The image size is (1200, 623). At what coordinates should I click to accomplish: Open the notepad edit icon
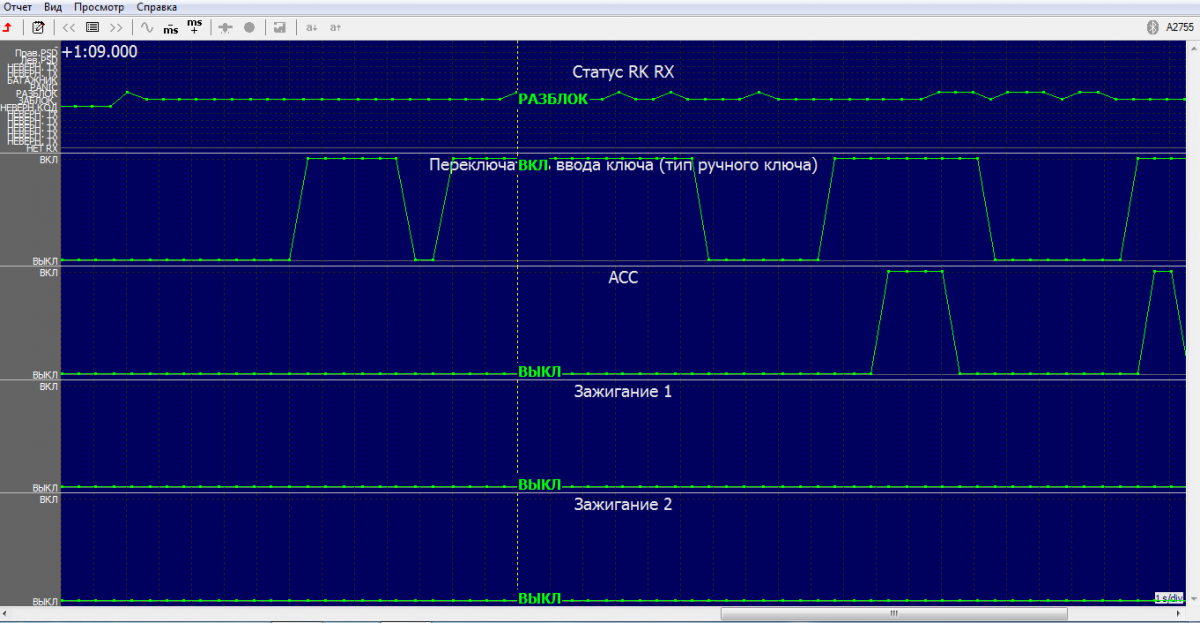click(38, 27)
